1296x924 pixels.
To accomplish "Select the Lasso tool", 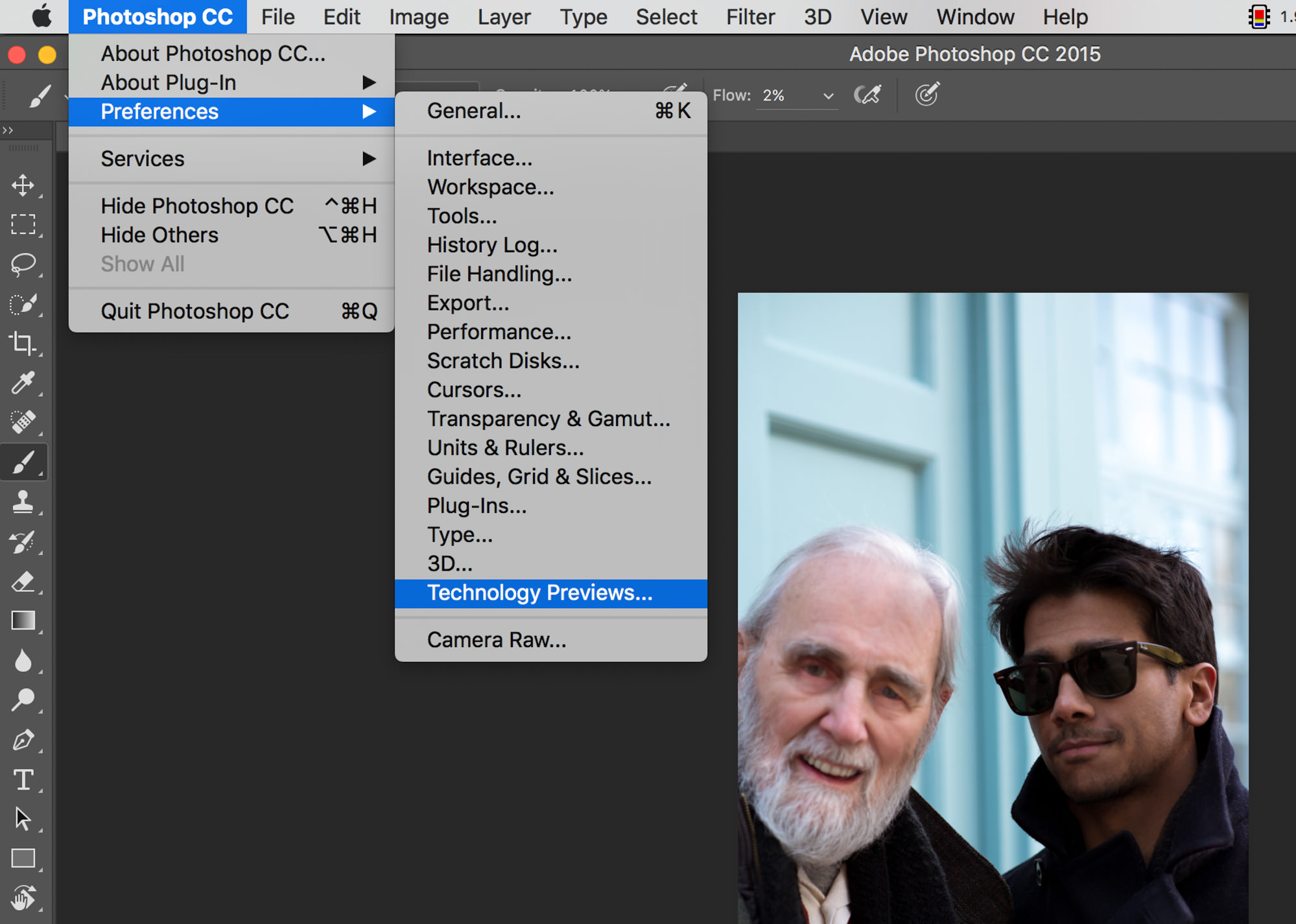I will coord(23,265).
